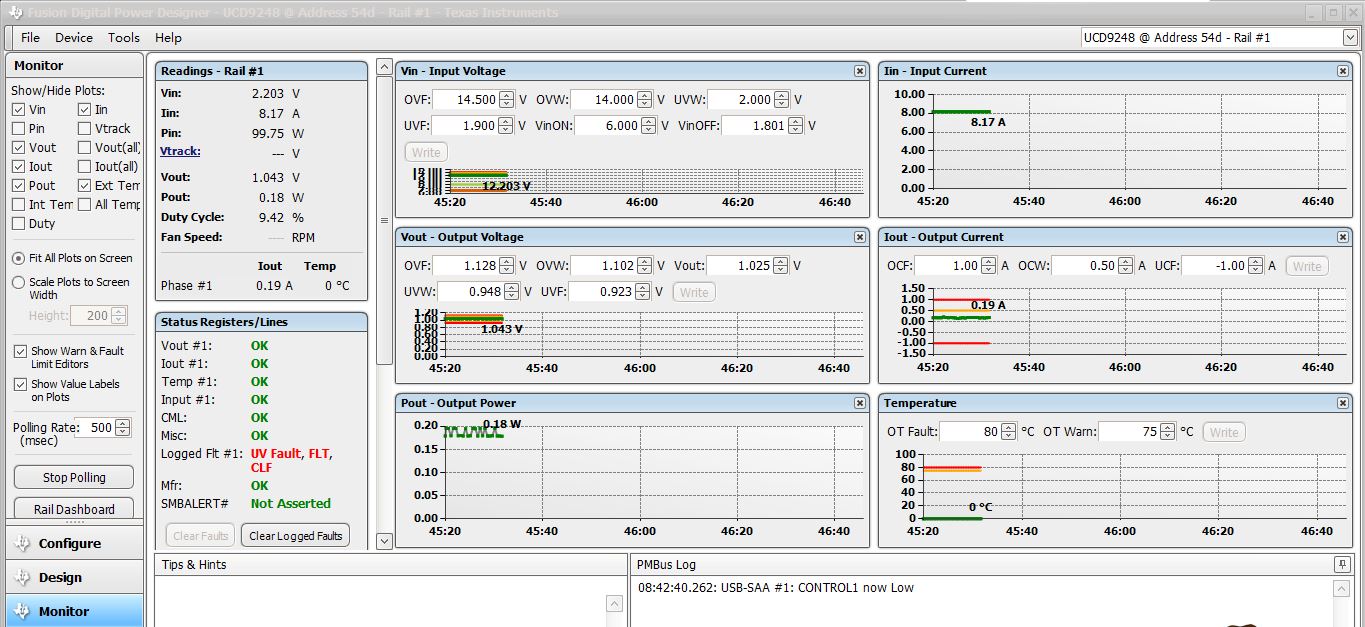Click Vin OVF 14.500 stepper arrows
This screenshot has width=1365, height=627.
coord(506,100)
